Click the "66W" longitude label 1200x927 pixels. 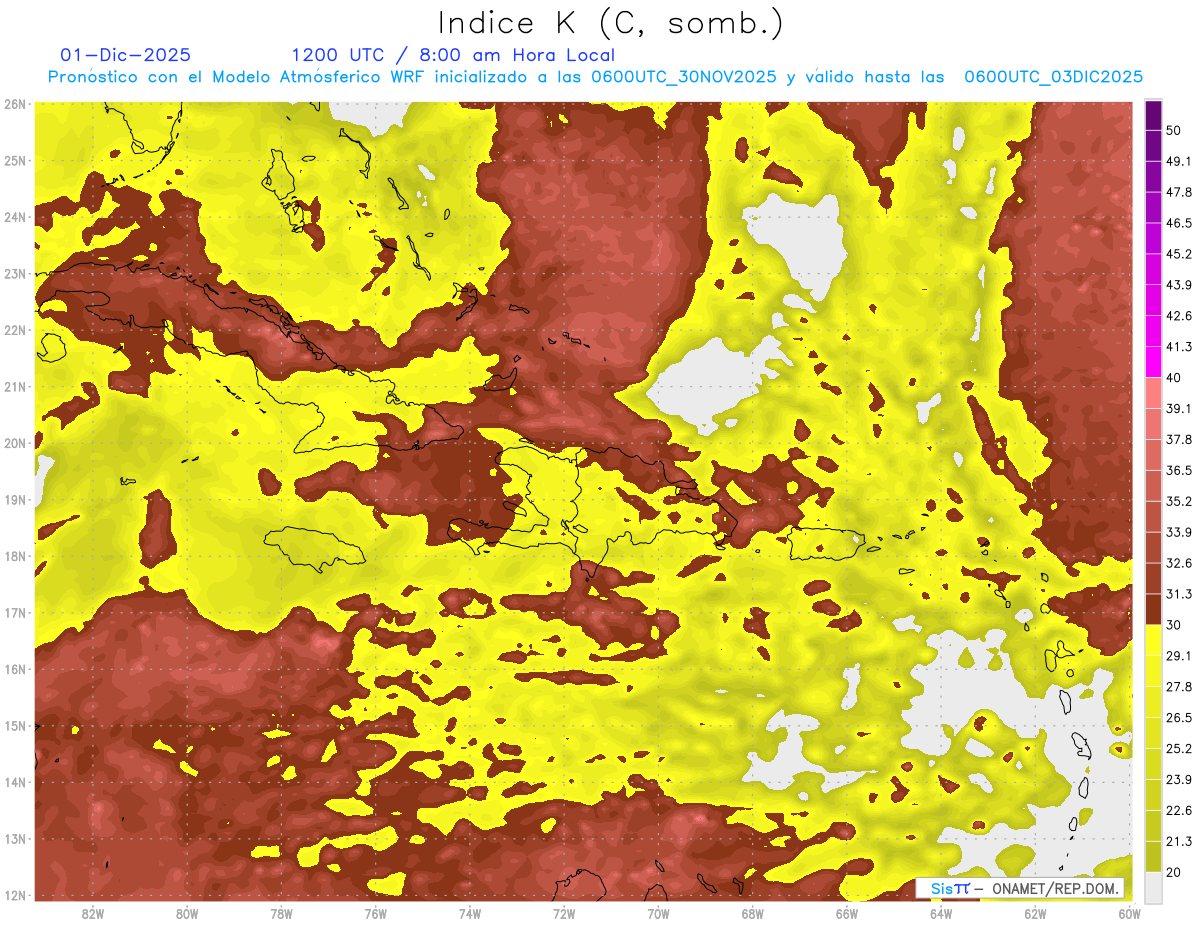point(846,913)
